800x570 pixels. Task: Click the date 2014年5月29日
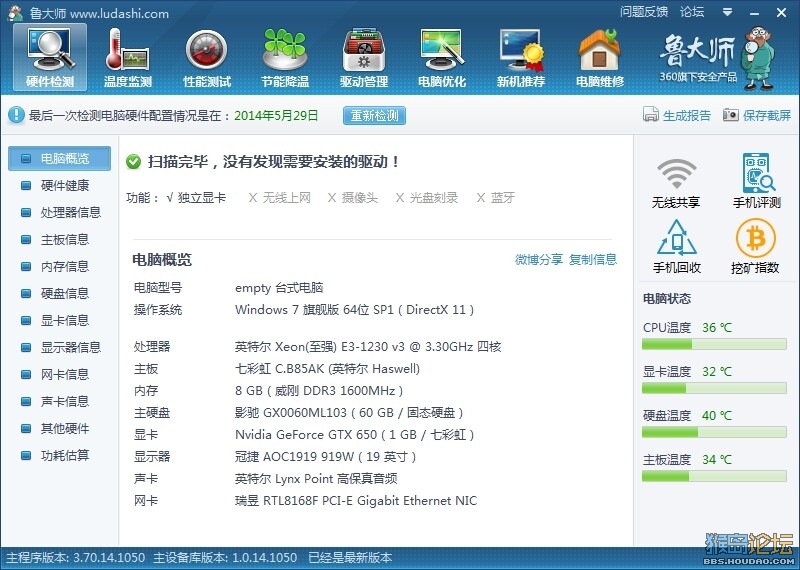[x=276, y=115]
